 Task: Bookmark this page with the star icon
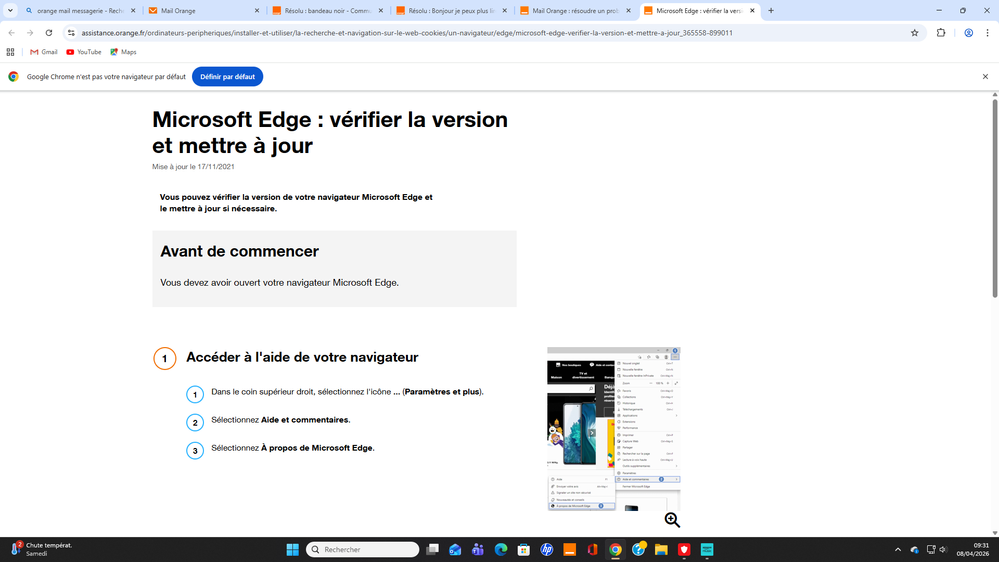point(914,32)
